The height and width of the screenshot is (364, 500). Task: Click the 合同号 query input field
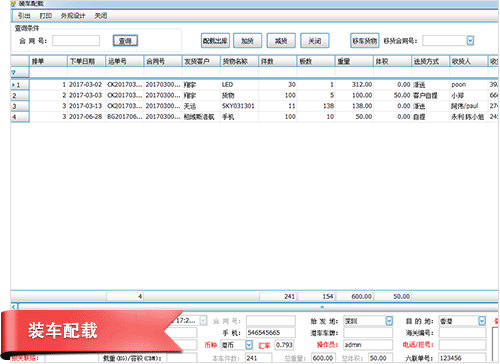coord(76,41)
